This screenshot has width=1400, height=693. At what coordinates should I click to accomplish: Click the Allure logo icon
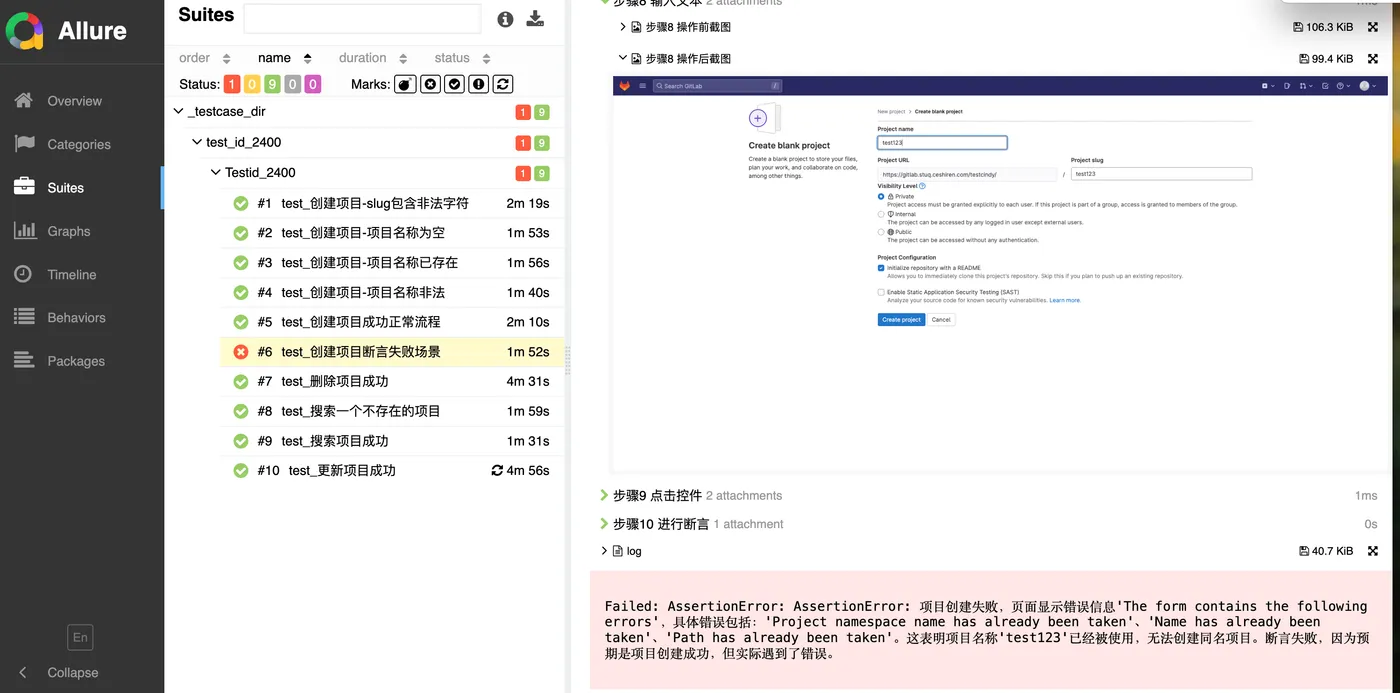(25, 31)
